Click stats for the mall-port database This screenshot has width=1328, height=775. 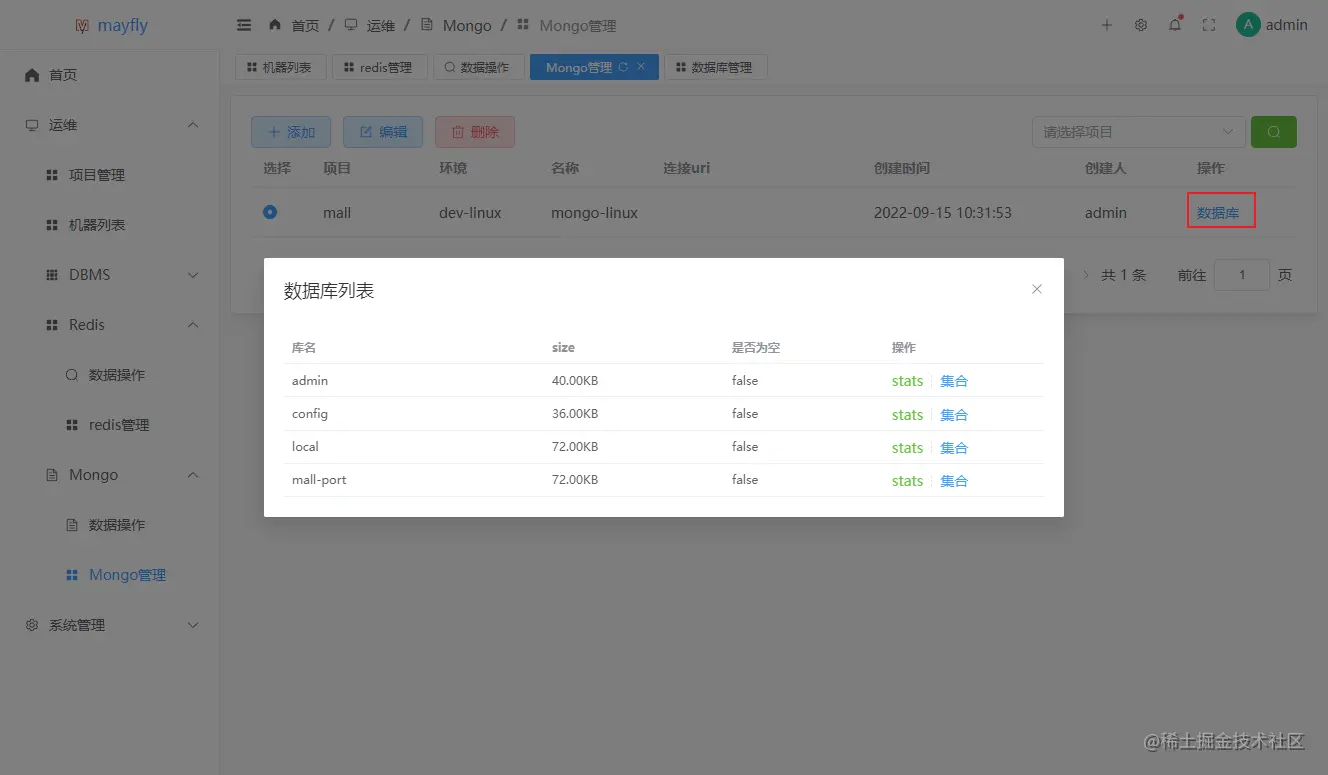pos(907,480)
